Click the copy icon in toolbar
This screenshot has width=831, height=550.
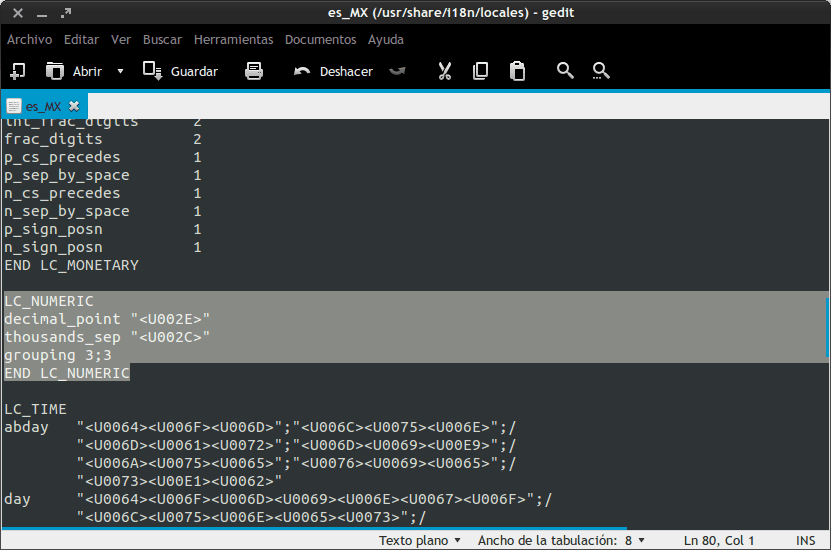[481, 71]
